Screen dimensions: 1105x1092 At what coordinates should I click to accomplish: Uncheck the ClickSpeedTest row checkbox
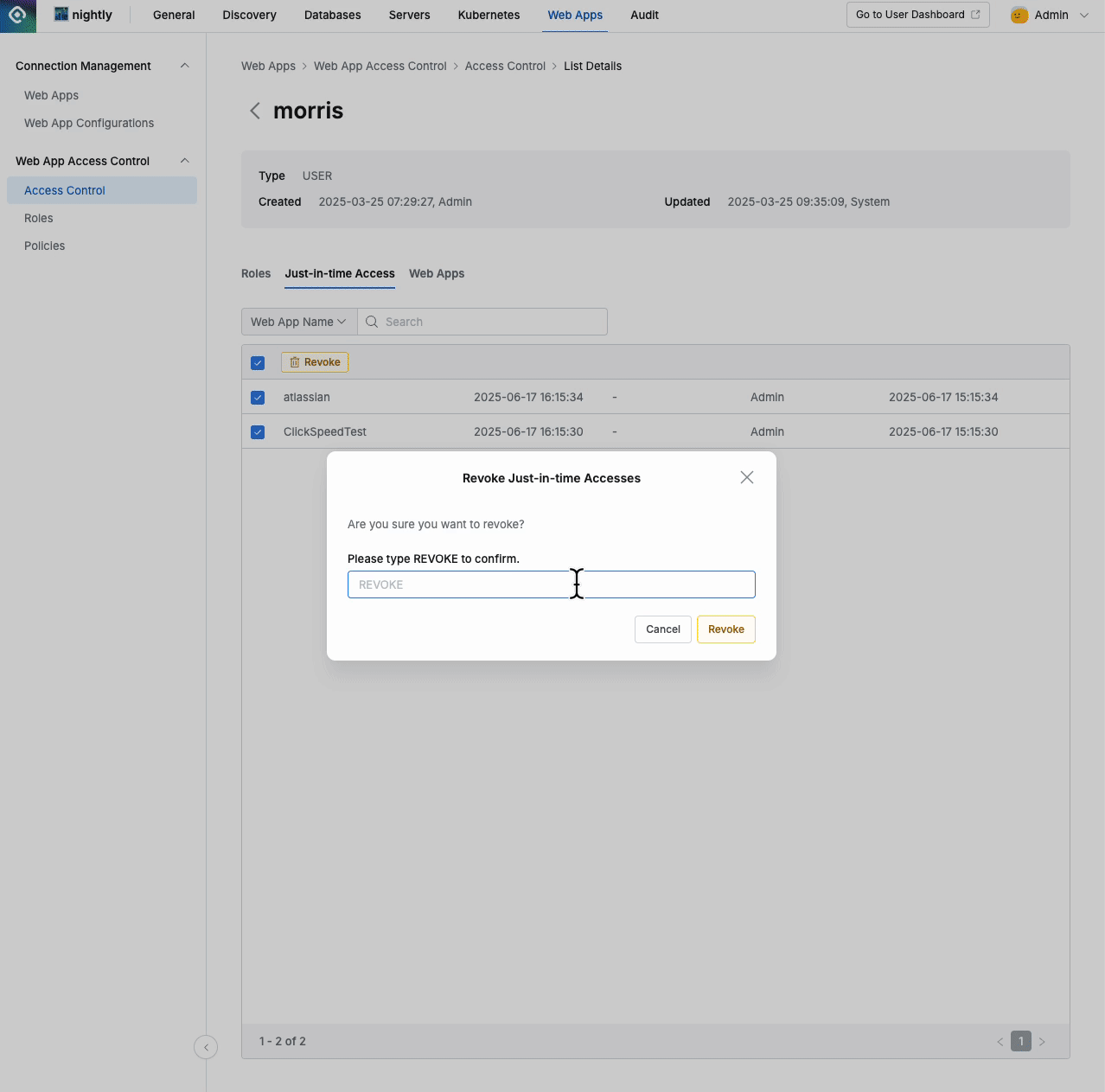click(x=258, y=432)
